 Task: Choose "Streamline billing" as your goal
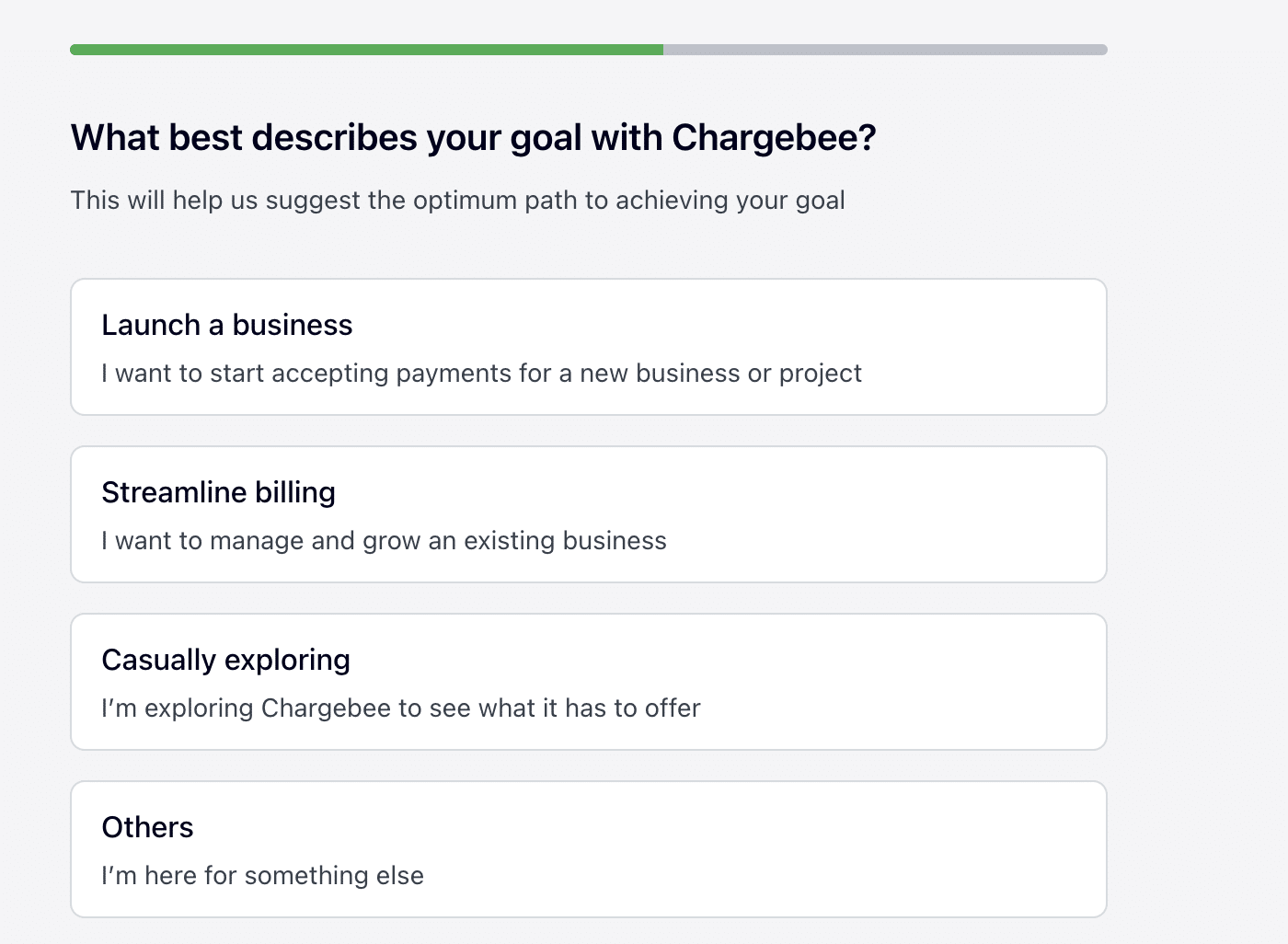[589, 513]
